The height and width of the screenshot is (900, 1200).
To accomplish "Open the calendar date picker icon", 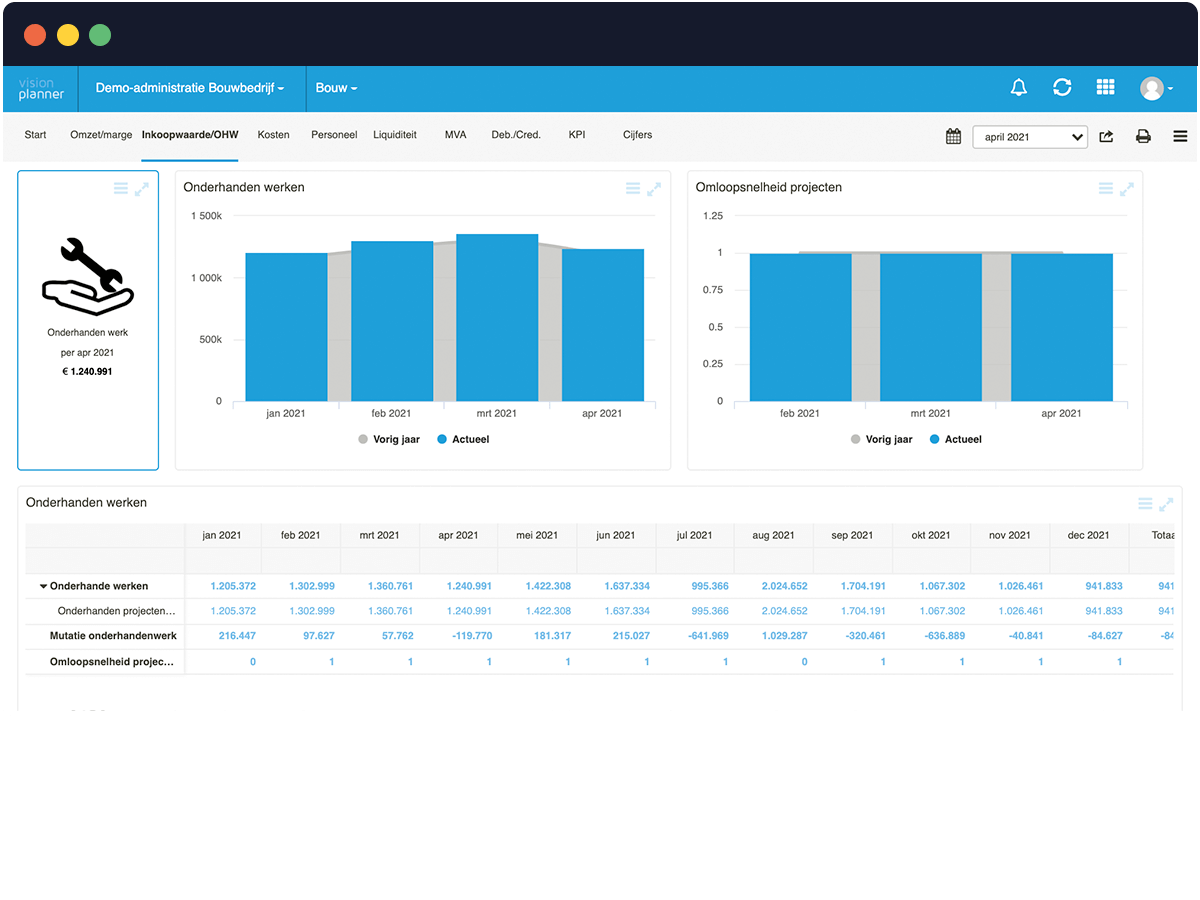I will [953, 136].
